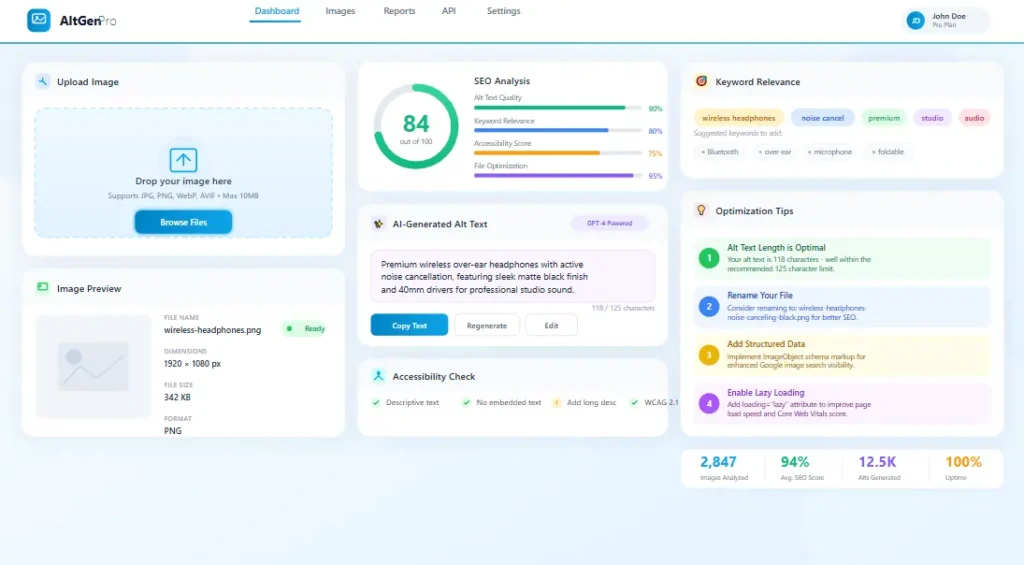This screenshot has height=565, width=1024.
Task: Click the 94% Avg. SEO Score stat
Action: (x=802, y=468)
